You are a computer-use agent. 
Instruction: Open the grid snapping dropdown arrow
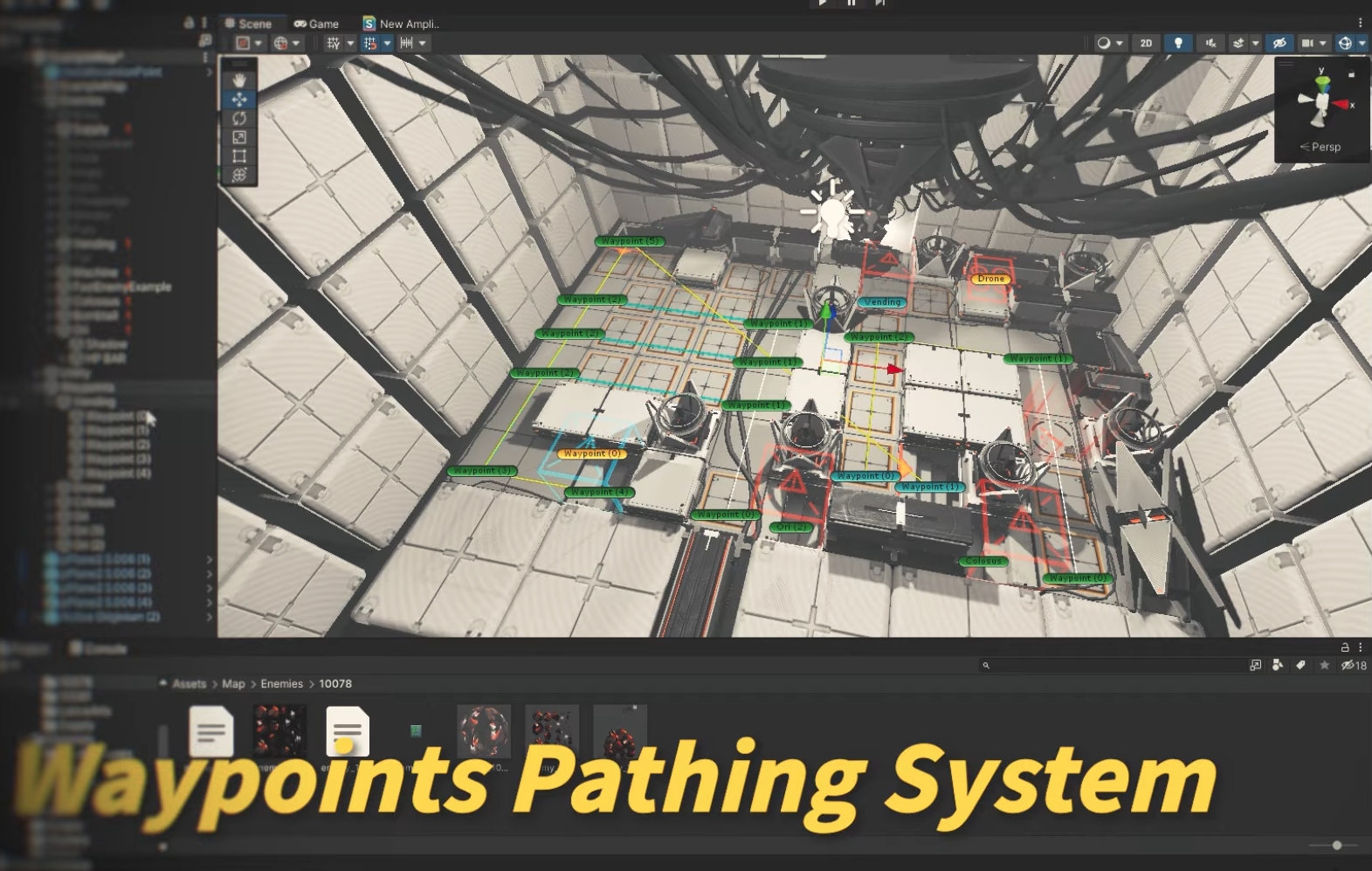[387, 43]
